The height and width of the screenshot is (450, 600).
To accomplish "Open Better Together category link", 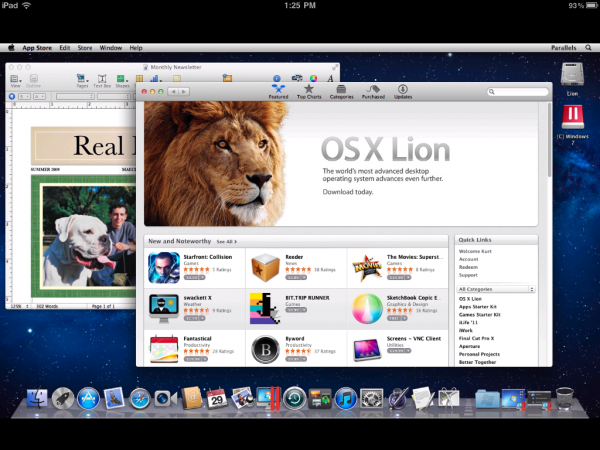I will tap(477, 362).
